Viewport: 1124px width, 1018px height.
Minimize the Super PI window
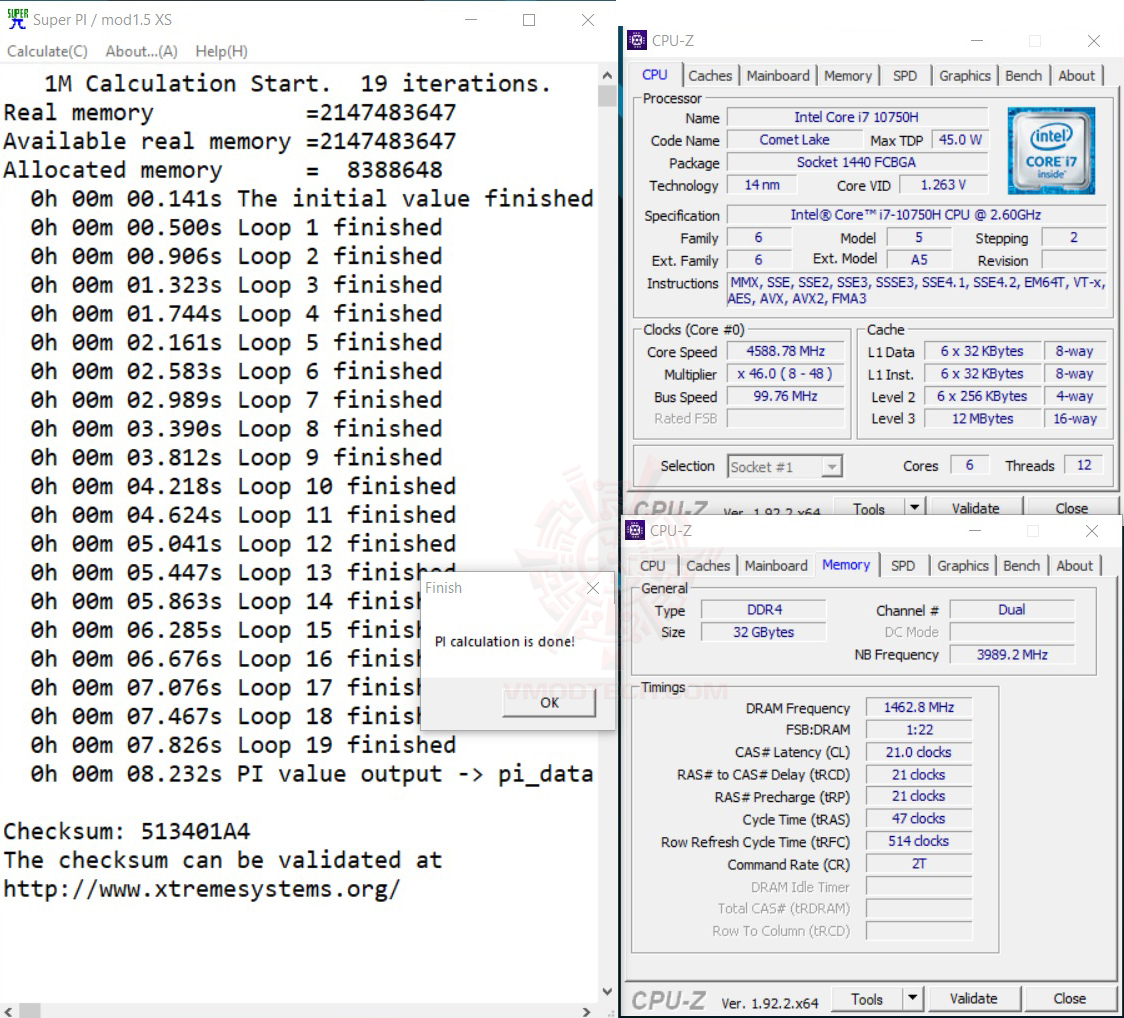pos(471,20)
